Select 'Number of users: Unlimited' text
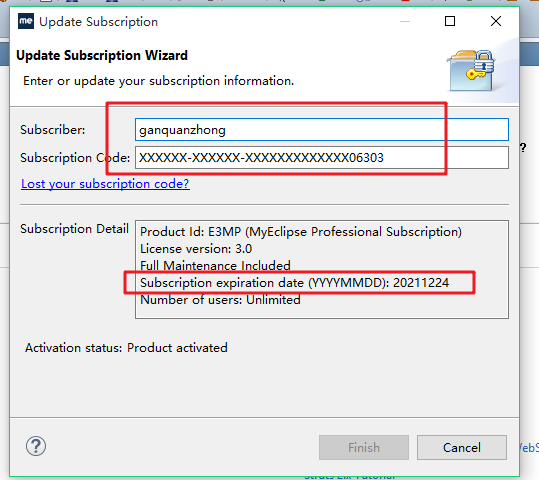The height and width of the screenshot is (480, 539). 220,300
